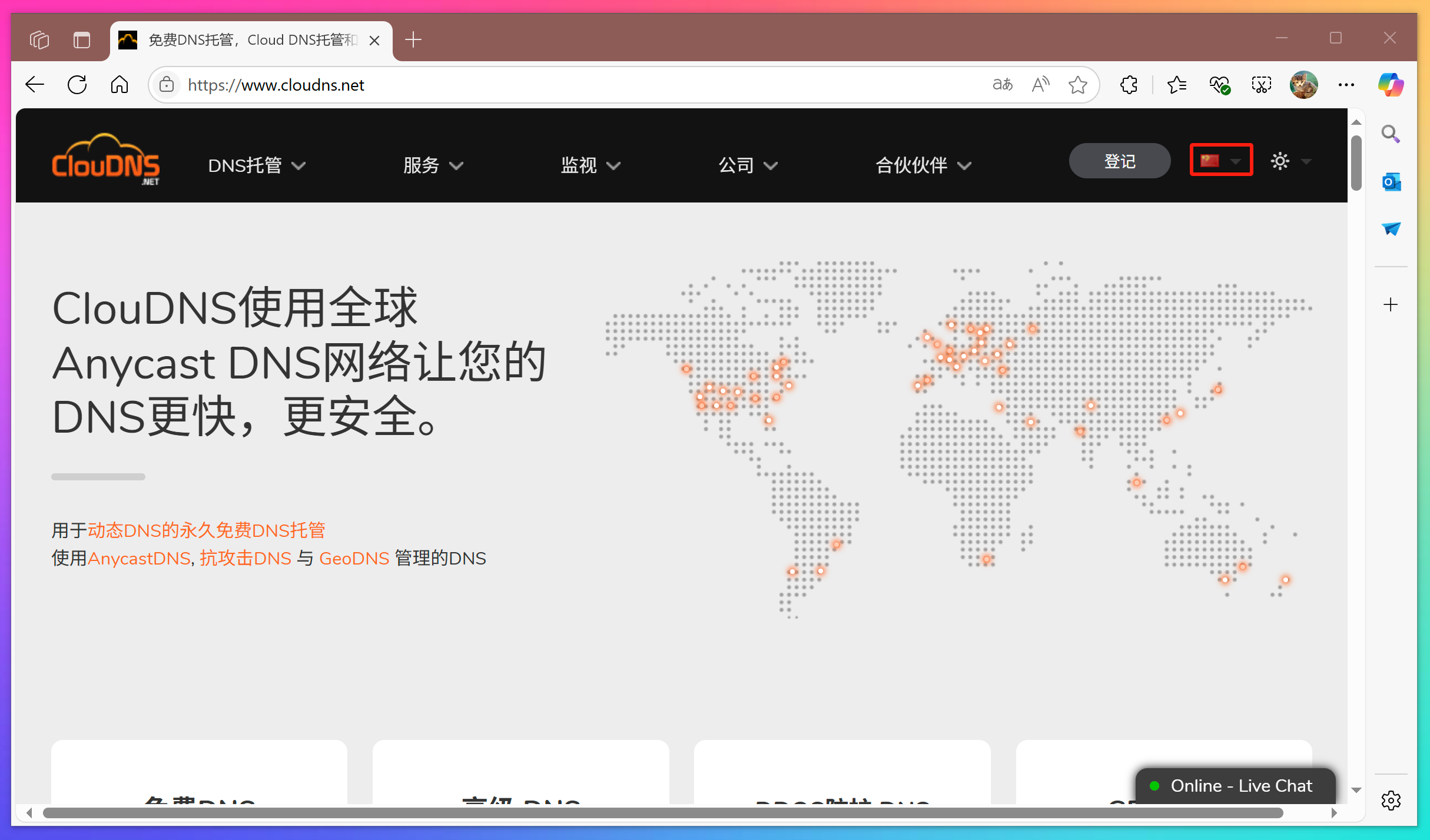Open the GeoDNS link
Image resolution: width=1430 pixels, height=840 pixels.
pyautogui.click(x=353, y=558)
